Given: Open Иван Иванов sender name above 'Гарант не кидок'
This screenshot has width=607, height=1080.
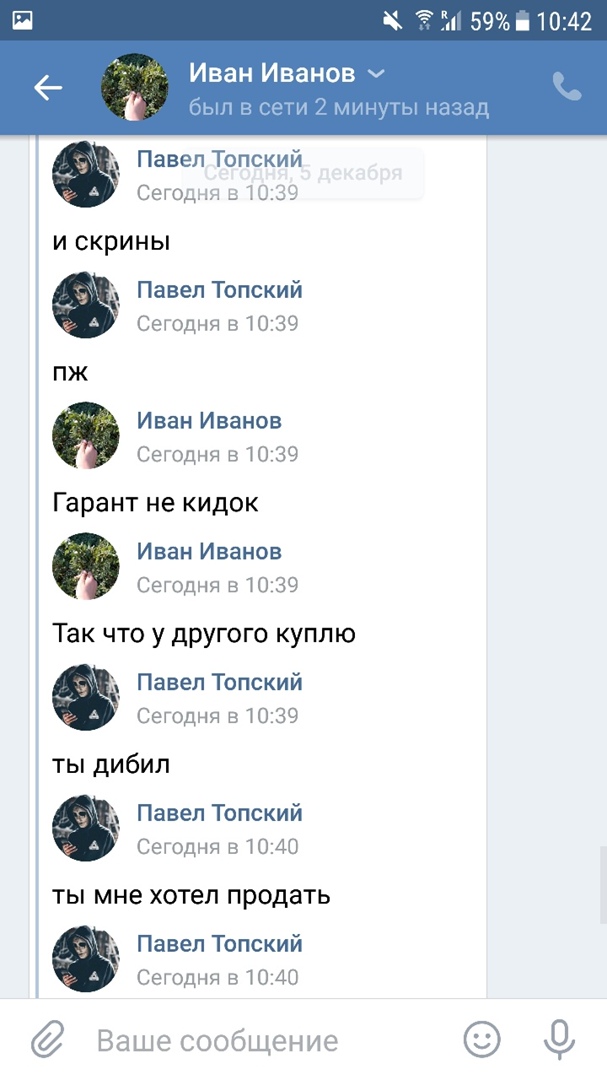Looking at the screenshot, I should click(x=209, y=421).
